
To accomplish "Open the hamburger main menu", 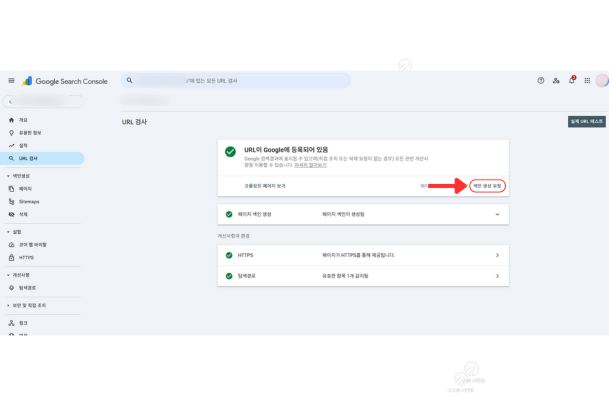I will [x=11, y=81].
